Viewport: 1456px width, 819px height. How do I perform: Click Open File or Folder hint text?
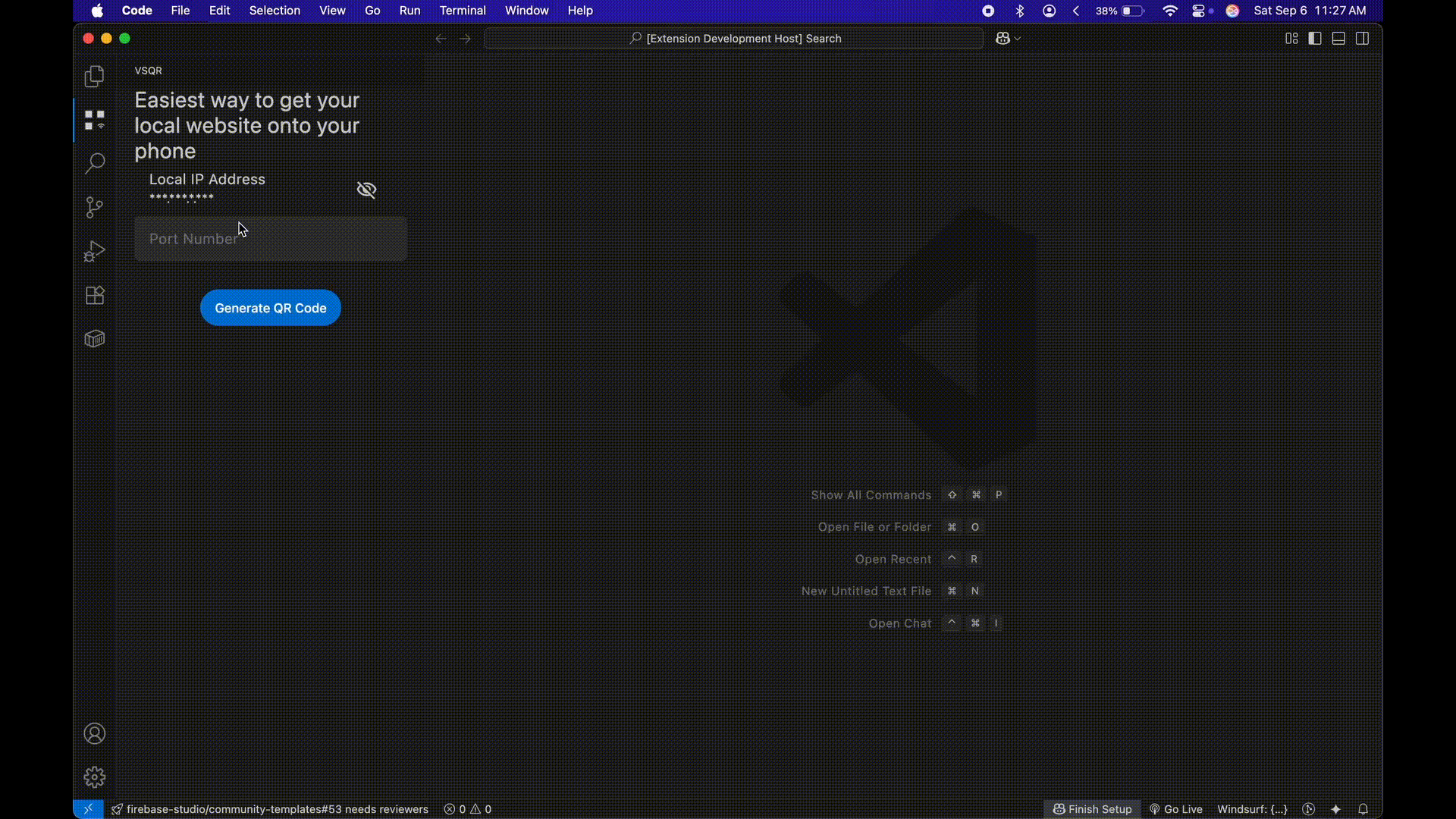click(874, 527)
